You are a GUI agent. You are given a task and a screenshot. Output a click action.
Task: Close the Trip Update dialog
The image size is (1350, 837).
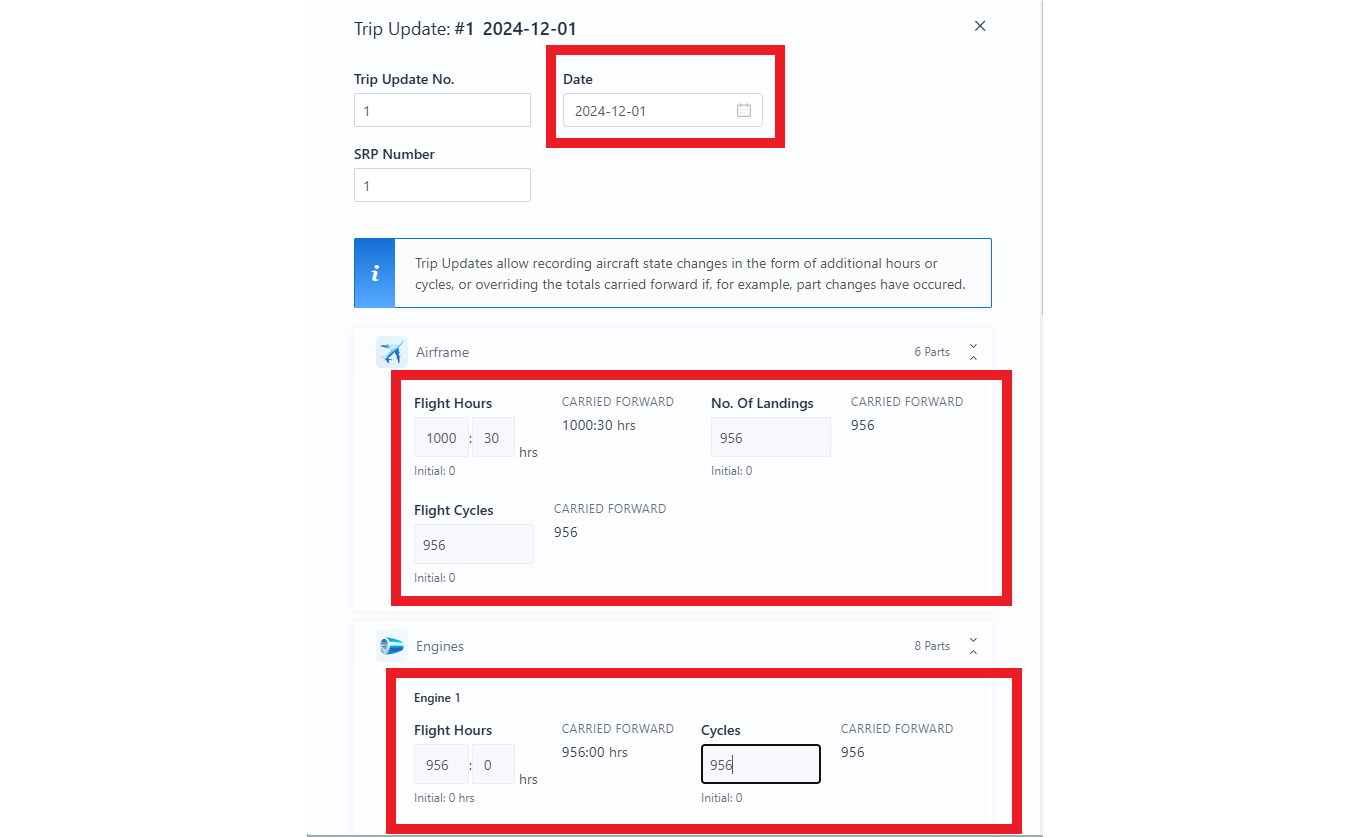point(980,26)
